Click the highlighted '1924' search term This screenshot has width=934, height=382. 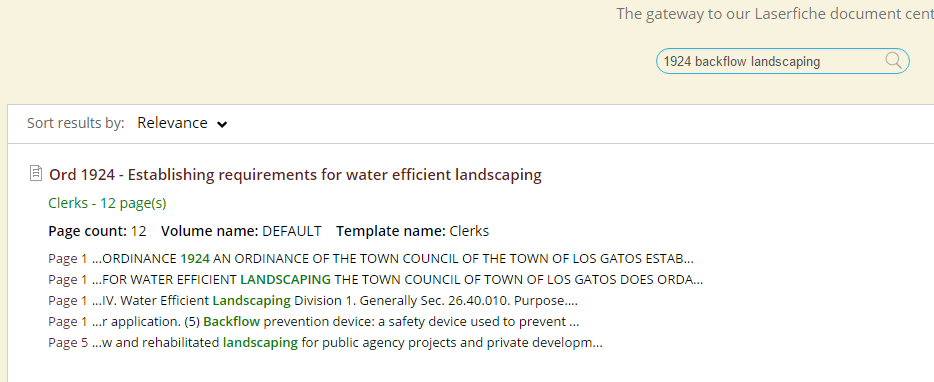tap(195, 259)
